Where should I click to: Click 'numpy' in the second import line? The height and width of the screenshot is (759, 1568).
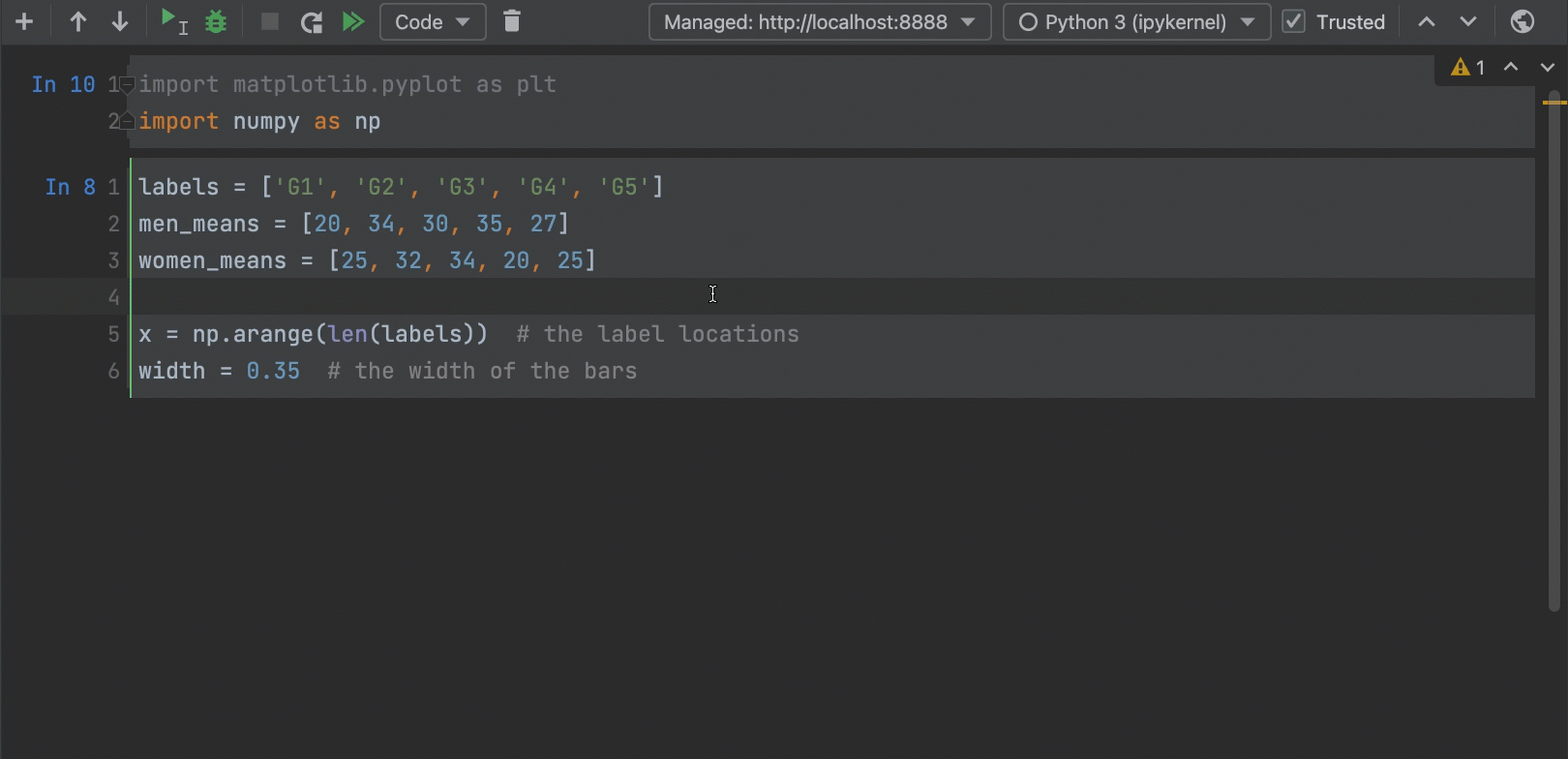pos(266,121)
